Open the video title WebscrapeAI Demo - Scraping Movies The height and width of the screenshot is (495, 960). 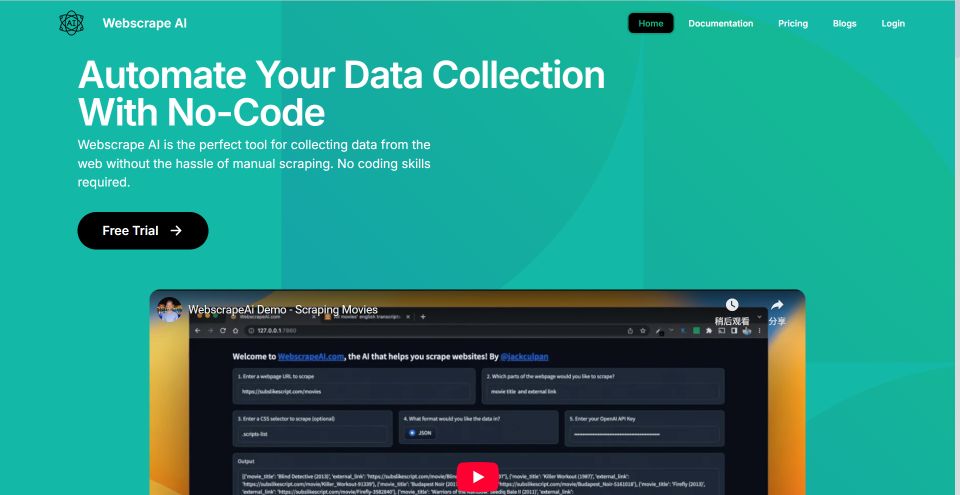[x=283, y=309]
